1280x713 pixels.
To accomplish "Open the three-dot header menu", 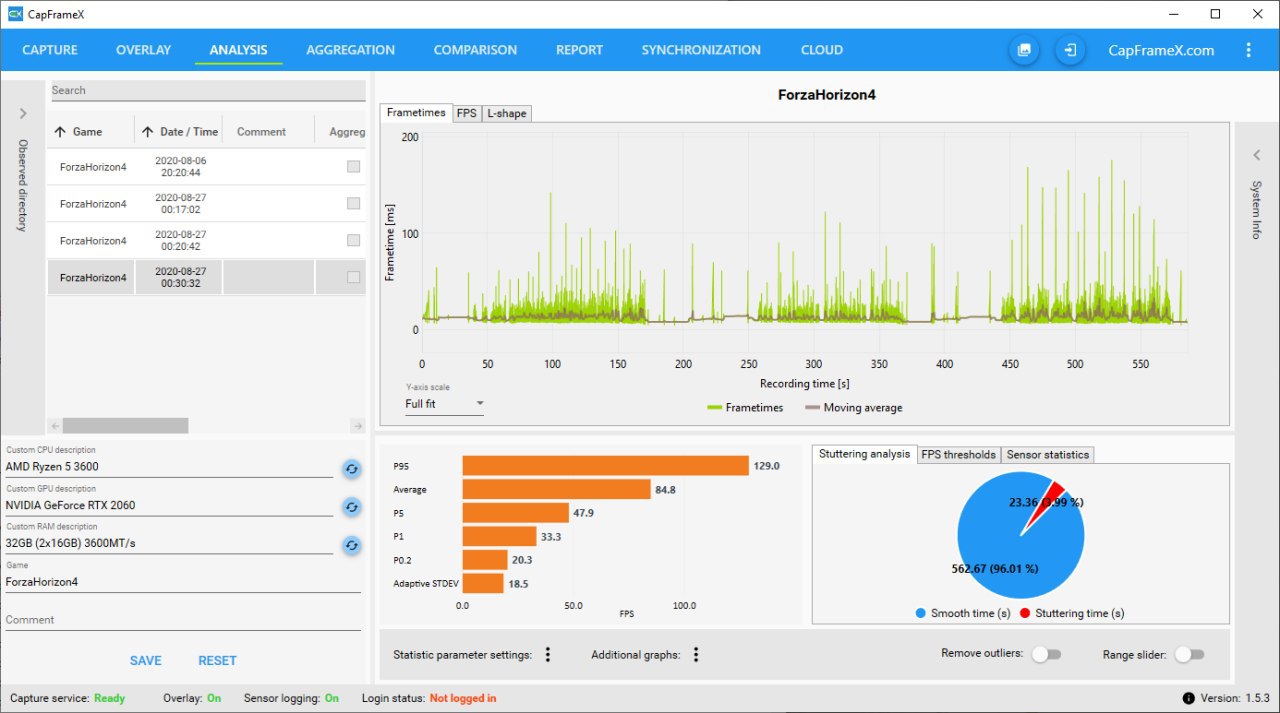I will [1248, 50].
